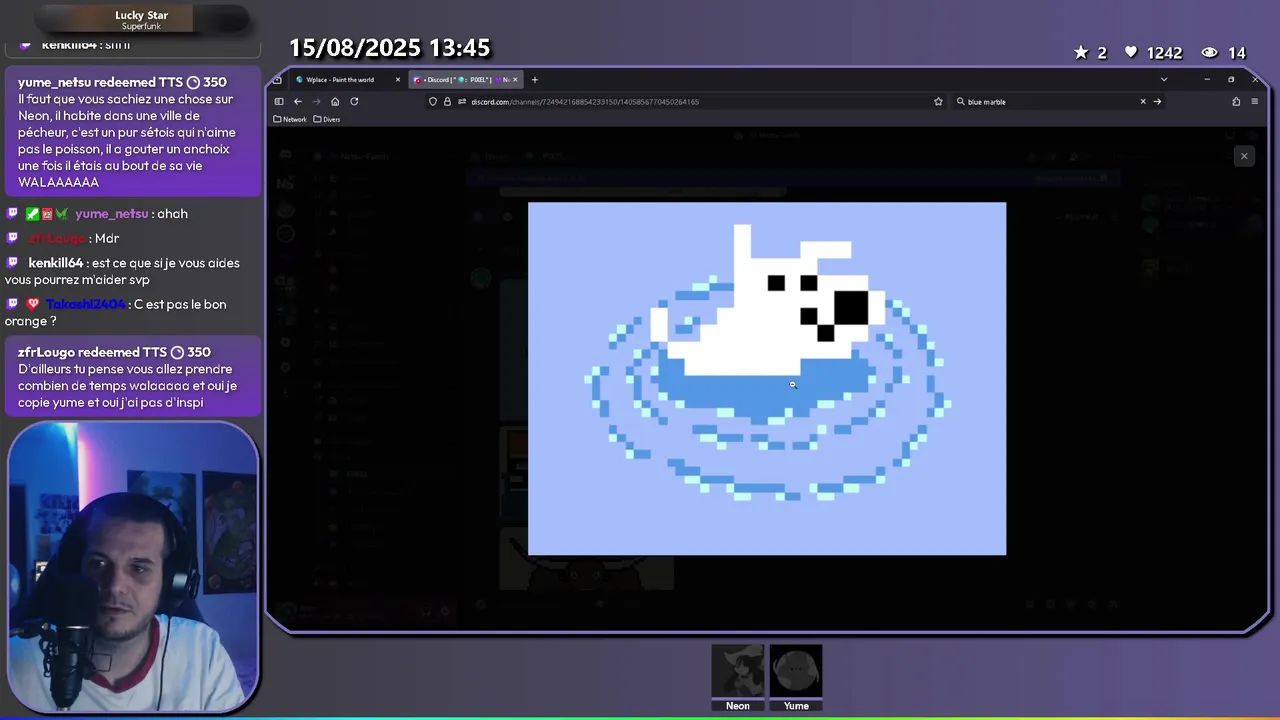Screen dimensions: 1280x720
Task: Click the heart followers counter icon
Action: 1131,52
